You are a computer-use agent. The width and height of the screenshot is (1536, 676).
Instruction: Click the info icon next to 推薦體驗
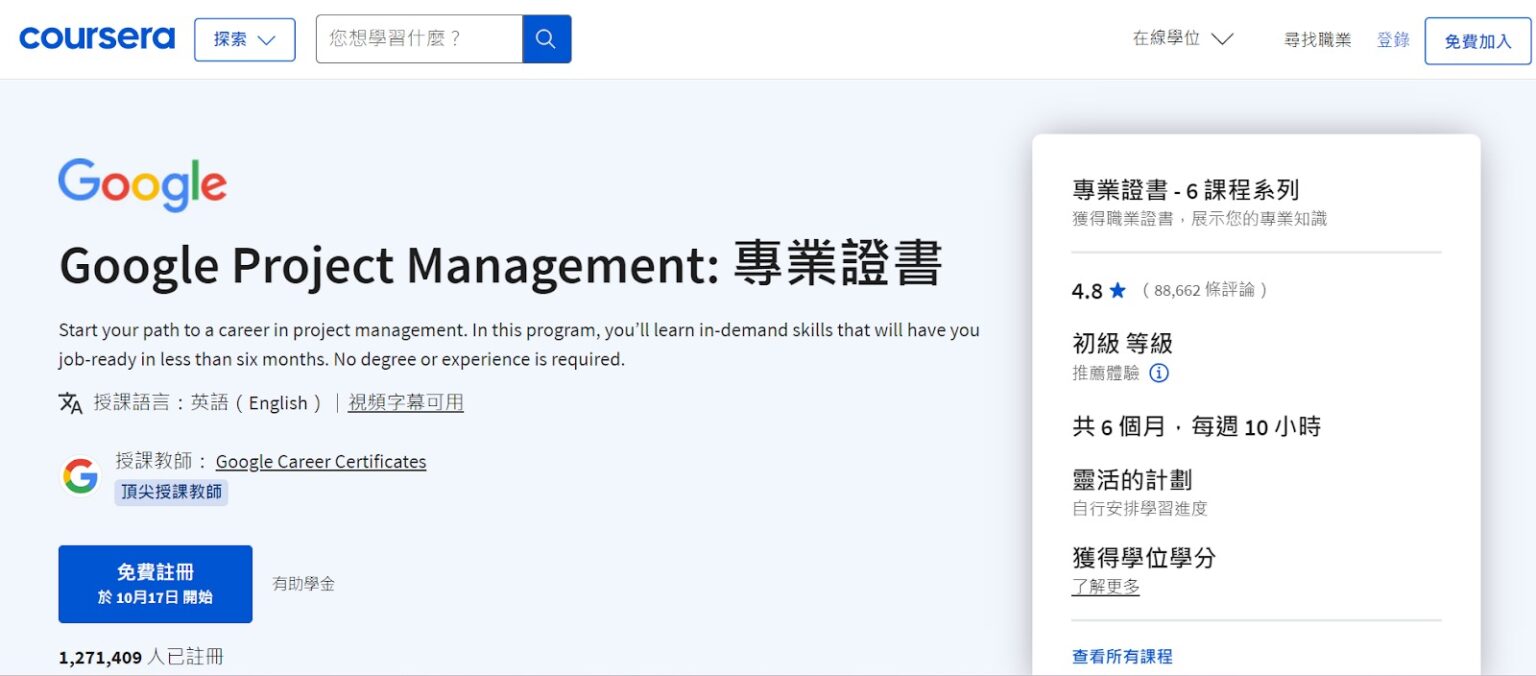[1160, 373]
